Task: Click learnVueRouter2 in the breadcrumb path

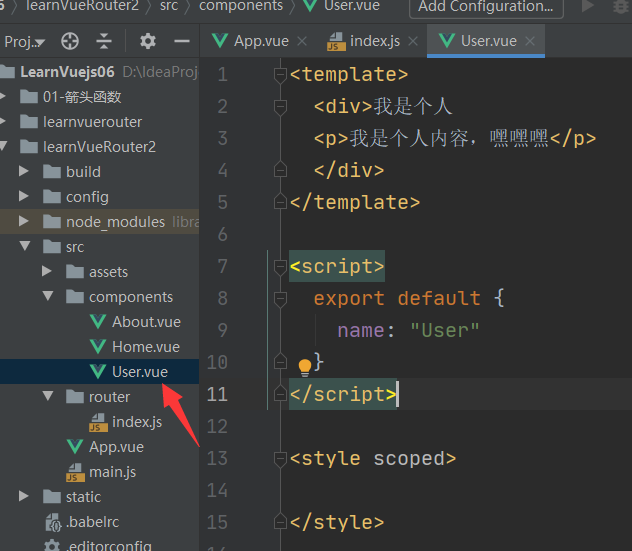Action: coord(82,6)
